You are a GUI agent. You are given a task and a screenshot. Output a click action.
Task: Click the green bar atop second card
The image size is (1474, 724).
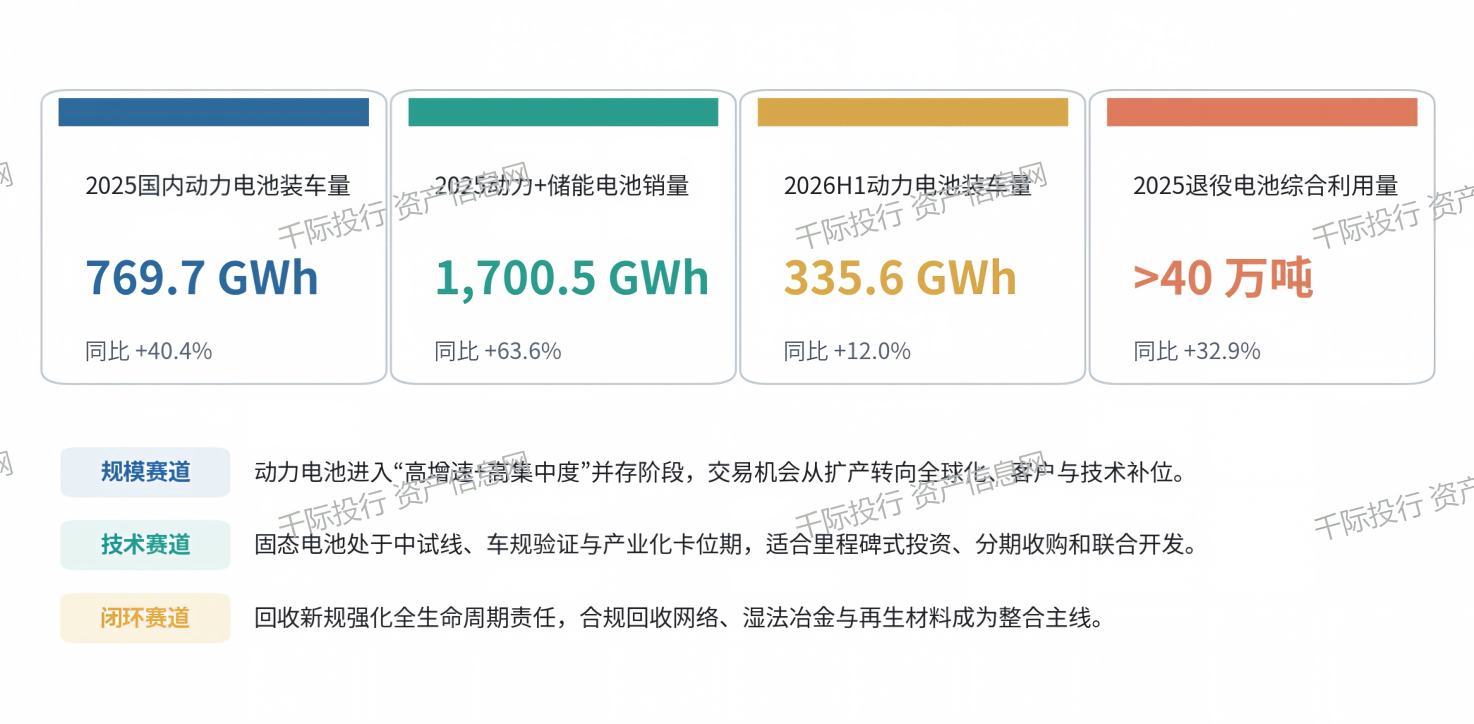pos(563,112)
